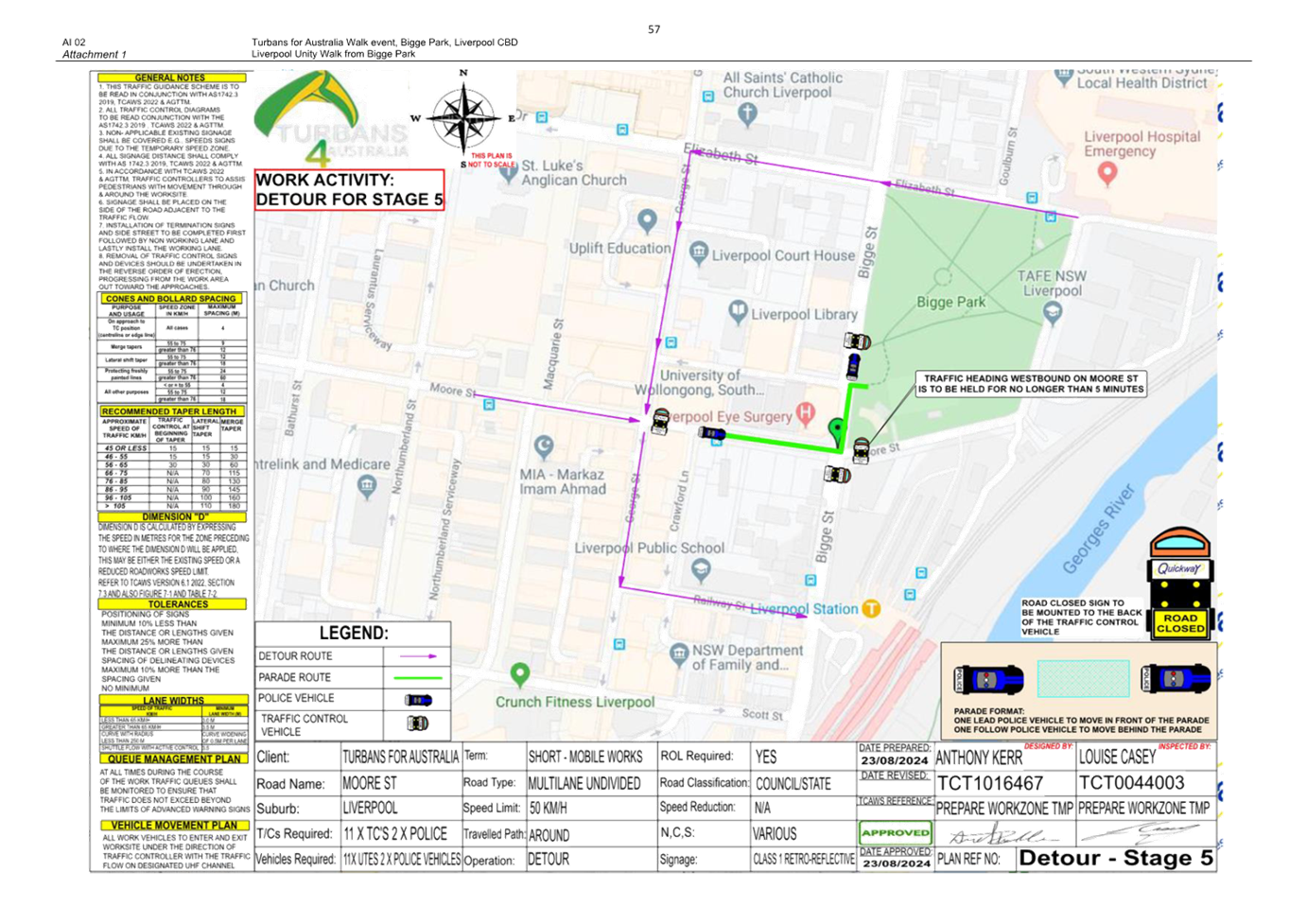Select the All Saints' Catholic Church map pin

pos(747,114)
